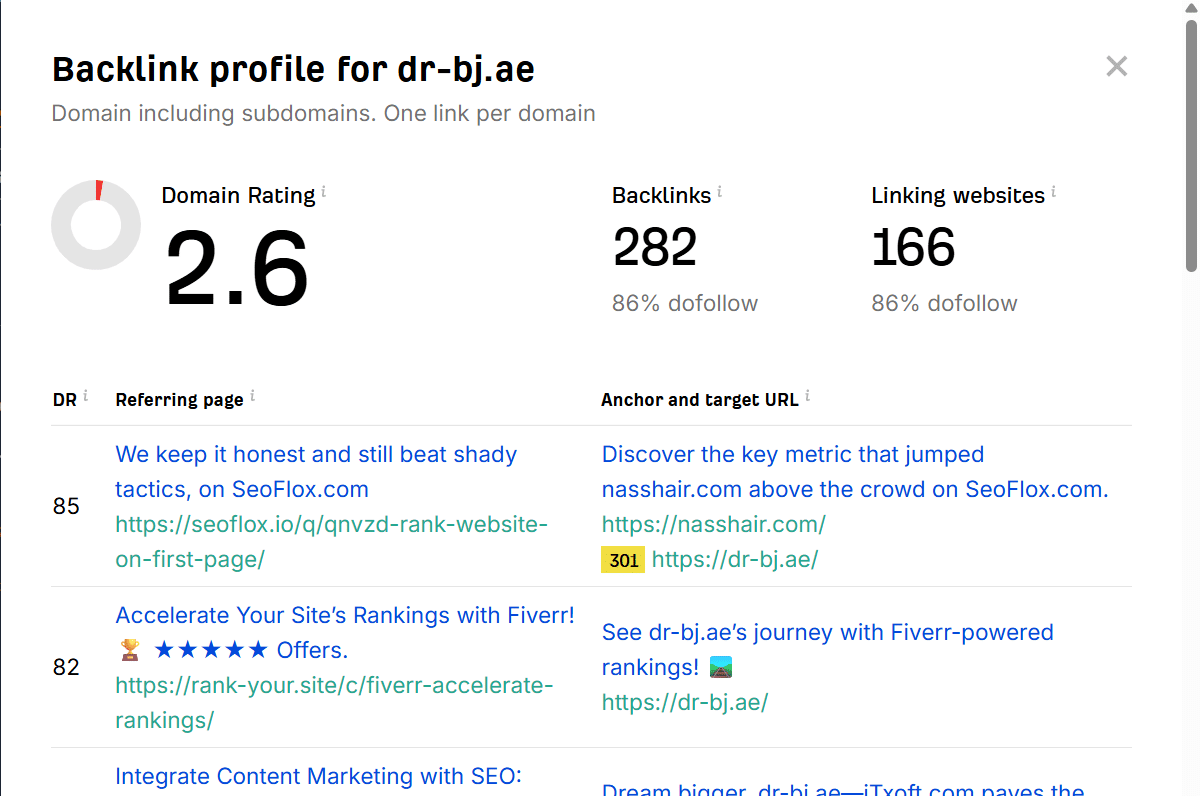Click info icon beside Referring page header
The image size is (1200, 796).
tap(253, 396)
